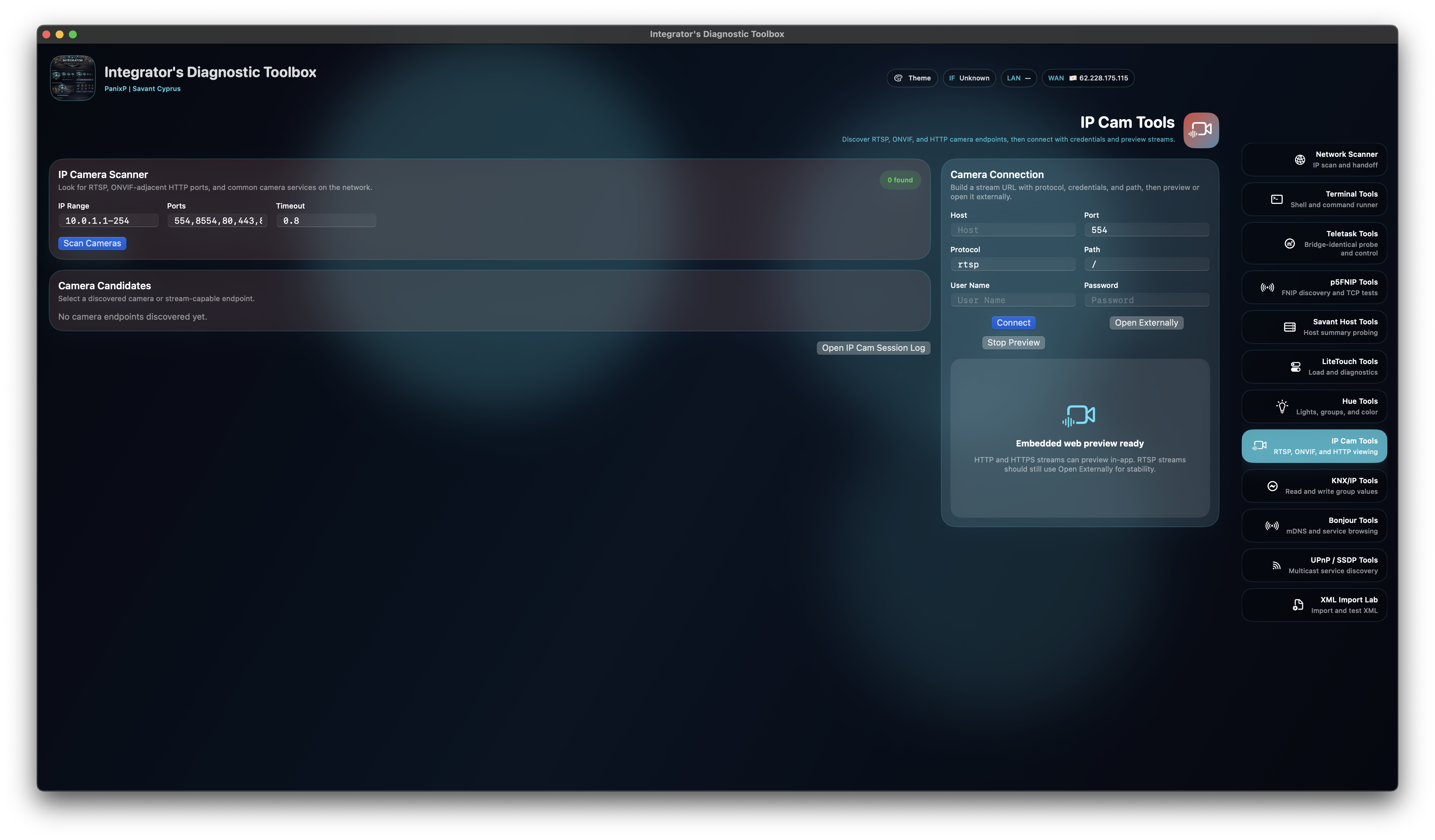Click the IP Range text field
The height and width of the screenshot is (840, 1435).
pyautogui.click(x=108, y=221)
